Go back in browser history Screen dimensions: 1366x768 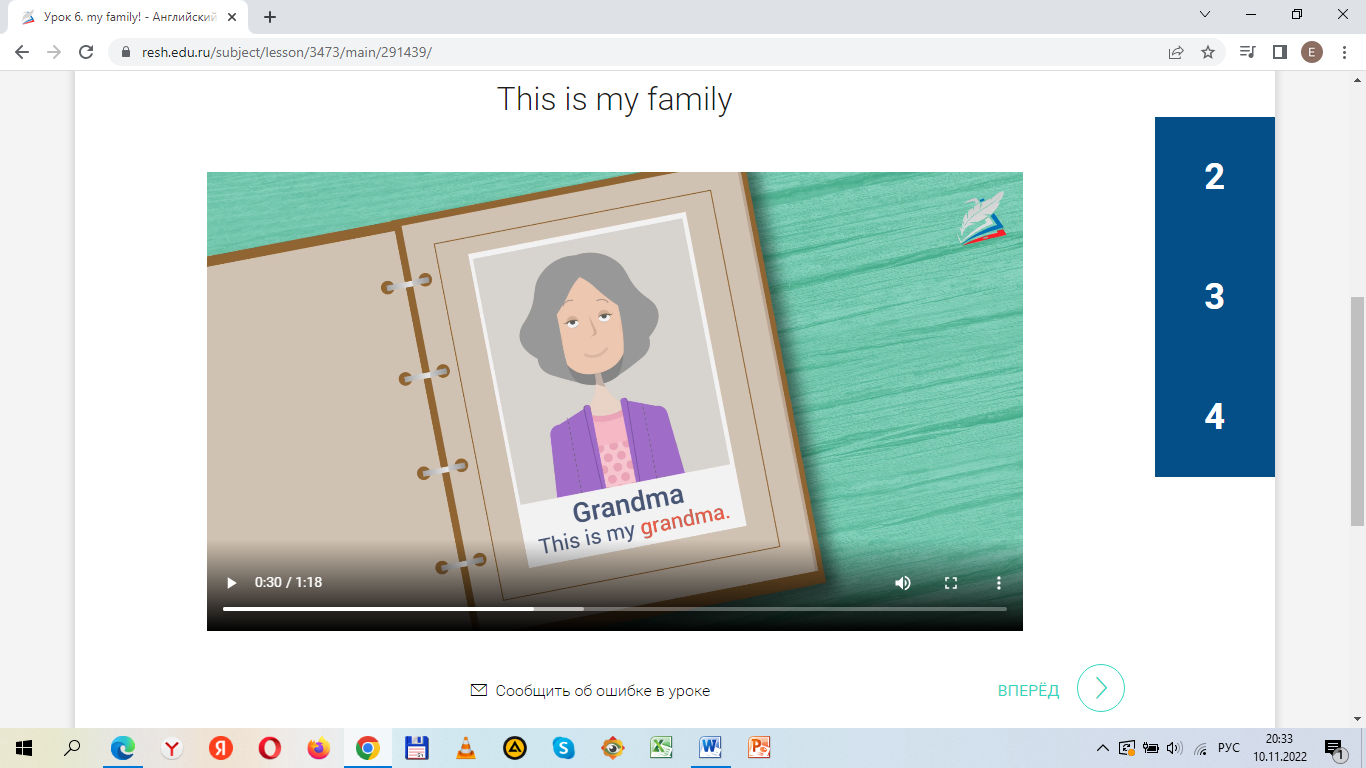[x=22, y=52]
